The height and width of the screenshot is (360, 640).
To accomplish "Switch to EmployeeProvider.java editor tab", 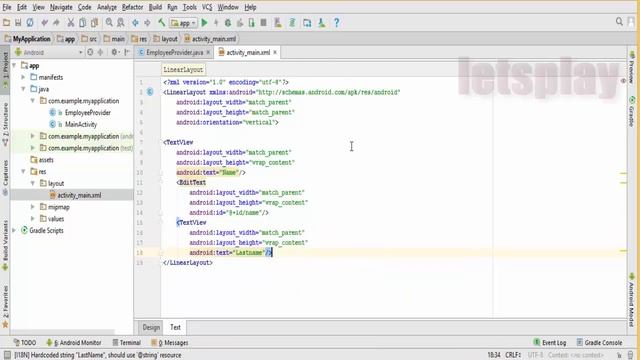I will pyautogui.click(x=174, y=52).
